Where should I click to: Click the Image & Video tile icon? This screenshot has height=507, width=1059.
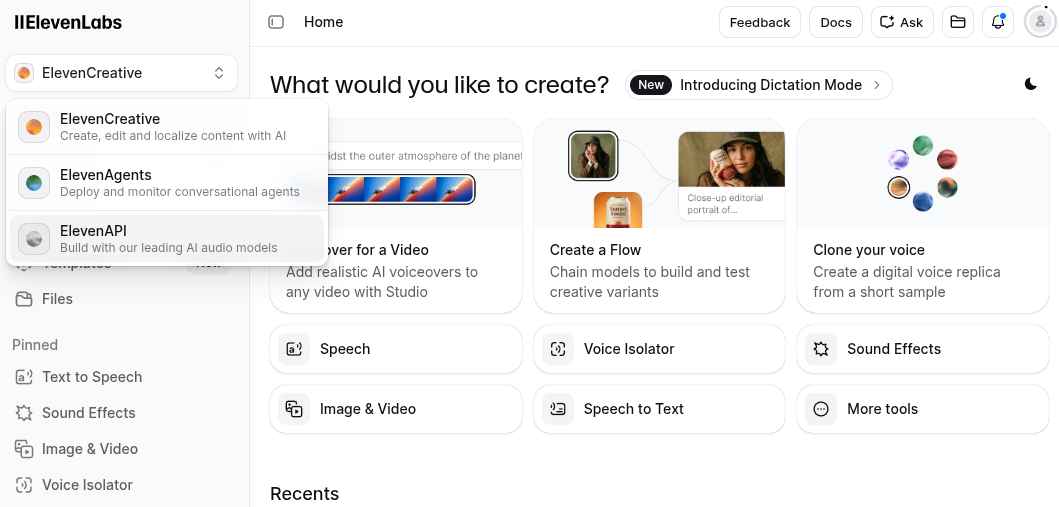click(x=294, y=409)
